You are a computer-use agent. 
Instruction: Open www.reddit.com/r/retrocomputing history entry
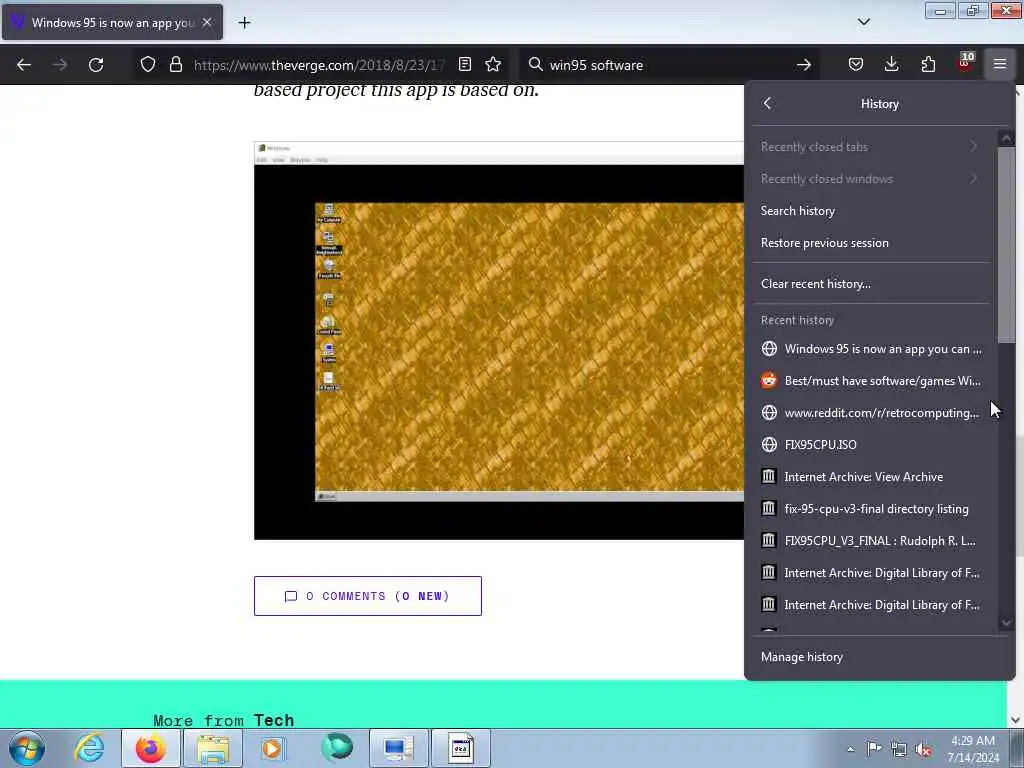pos(870,413)
